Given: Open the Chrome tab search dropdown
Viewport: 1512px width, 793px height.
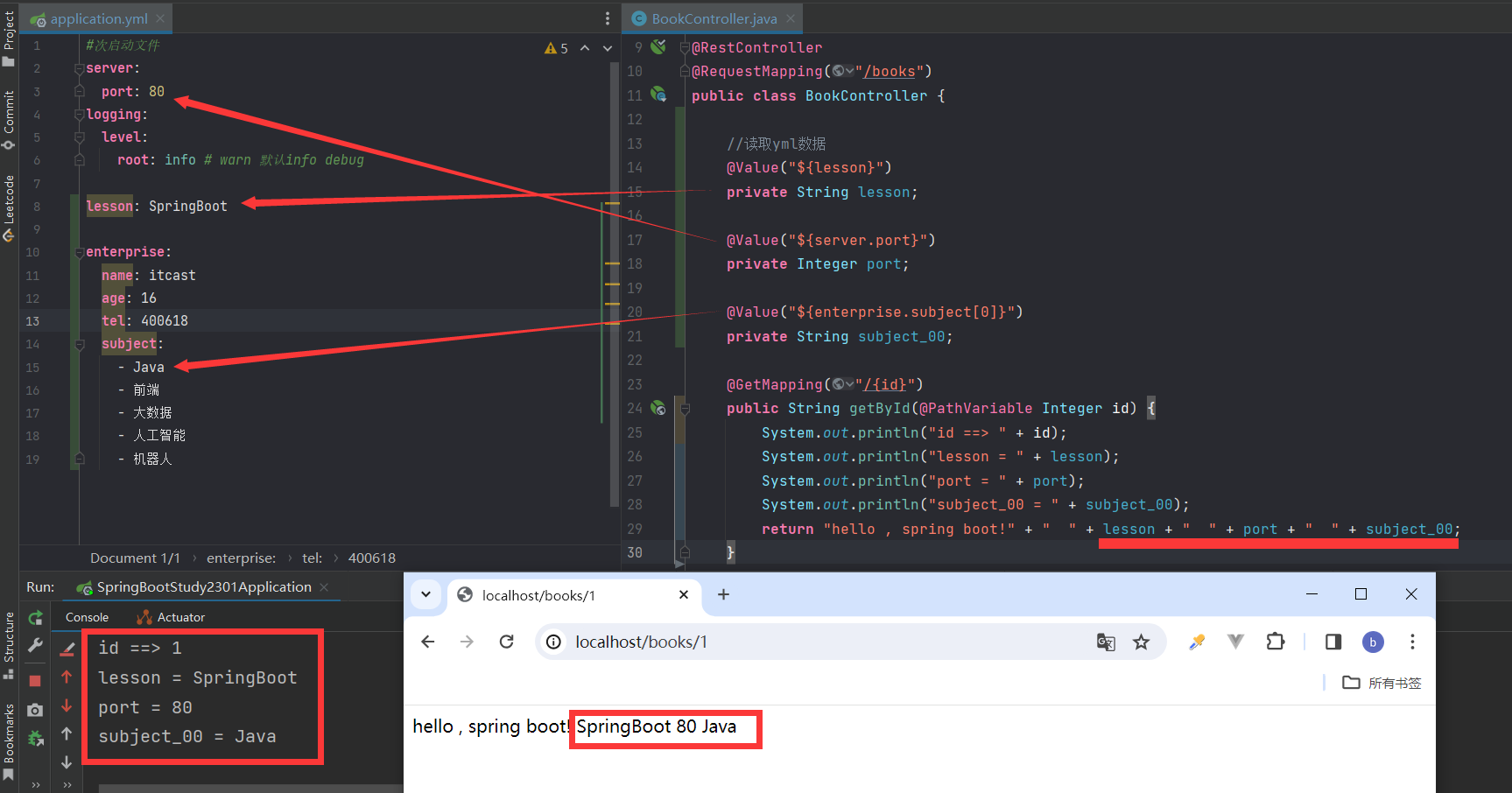Looking at the screenshot, I should click(425, 594).
